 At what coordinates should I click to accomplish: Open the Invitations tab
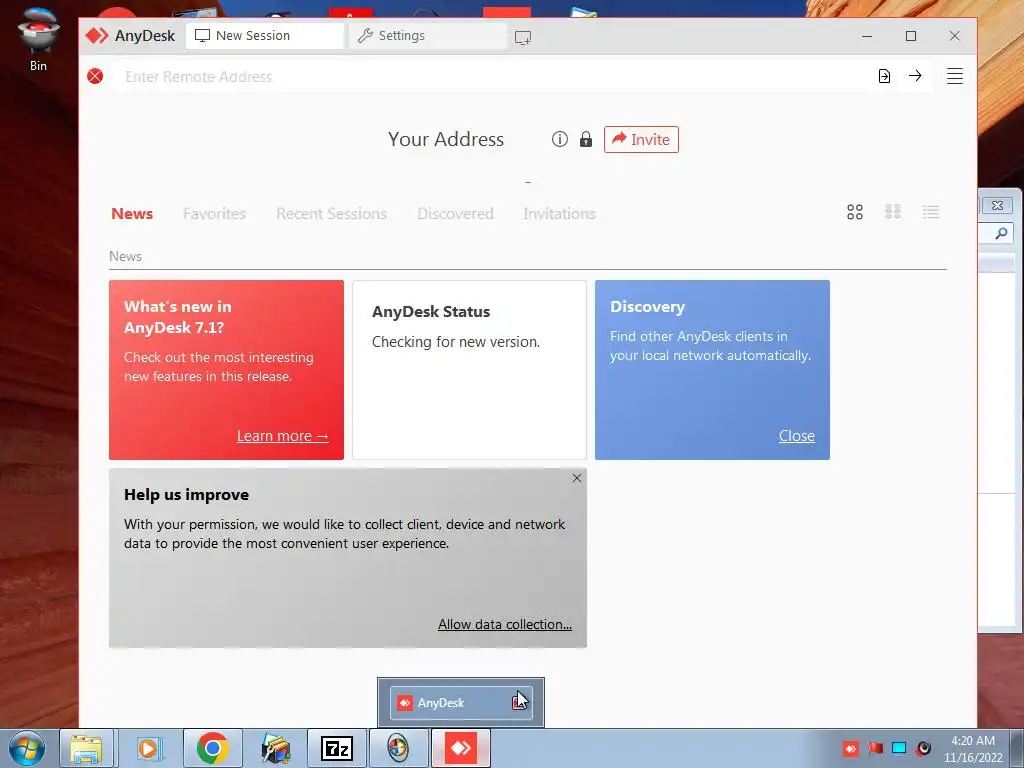click(x=559, y=214)
